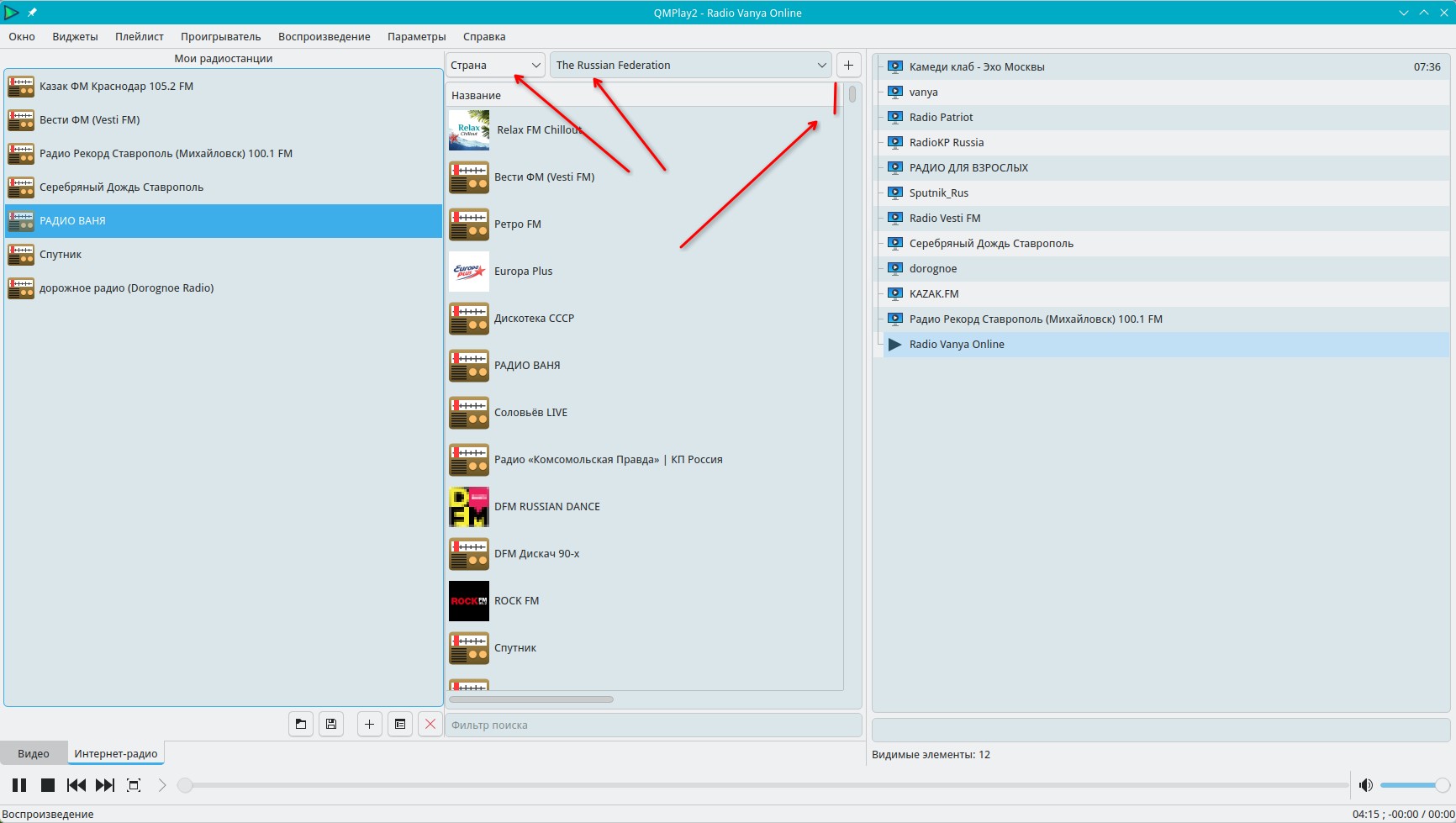
Task: Open the Проигрыватель menu
Action: [221, 36]
